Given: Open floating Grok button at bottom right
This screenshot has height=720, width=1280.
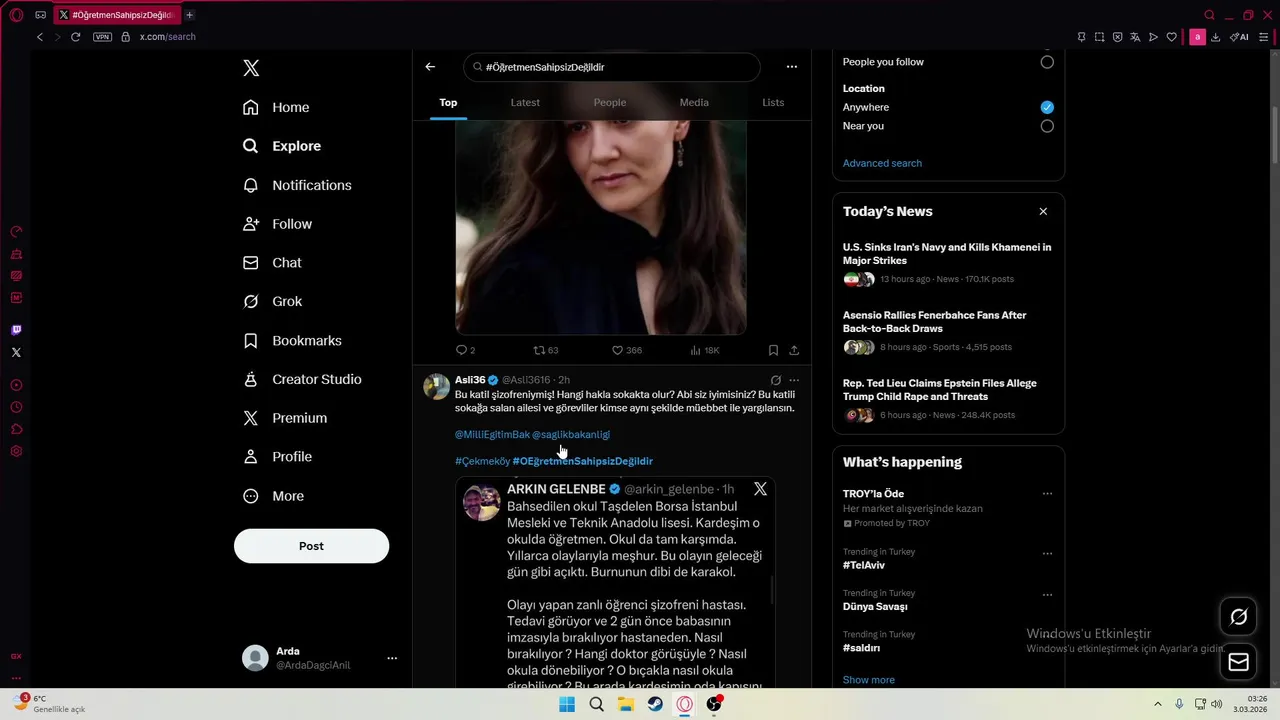Looking at the screenshot, I should click(1238, 617).
